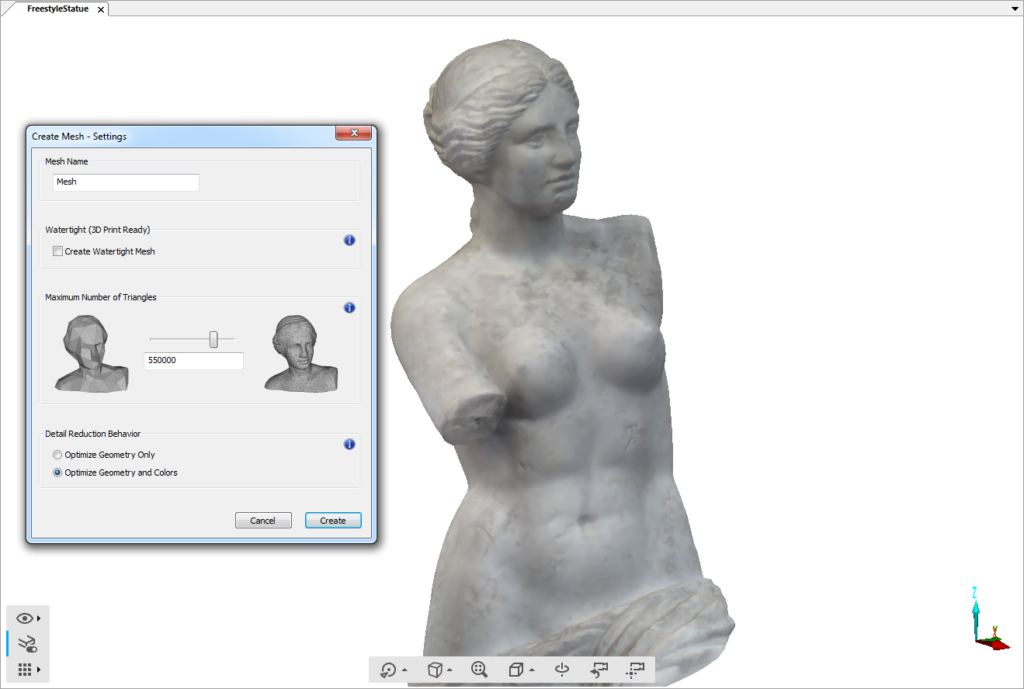
Task: Select the perspective box view icon
Action: click(x=517, y=669)
